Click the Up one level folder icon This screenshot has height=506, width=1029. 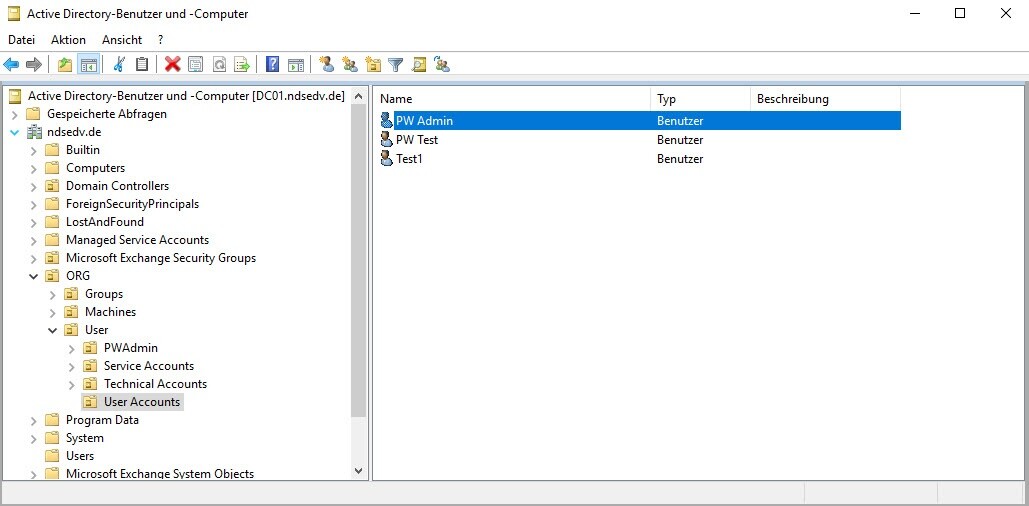pos(65,65)
